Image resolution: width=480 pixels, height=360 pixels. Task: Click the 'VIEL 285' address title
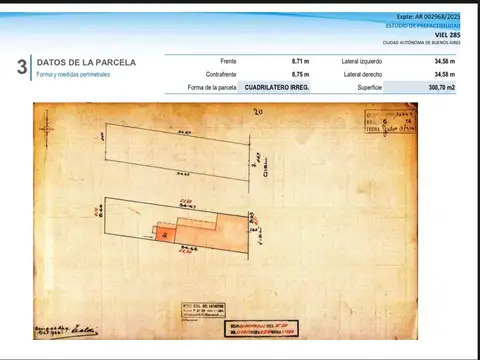pos(447,35)
